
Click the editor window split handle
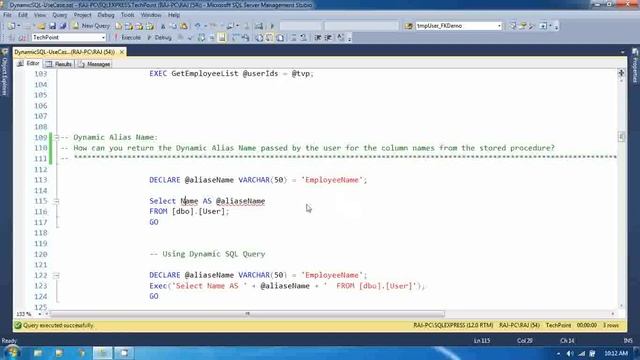(x=621, y=73)
